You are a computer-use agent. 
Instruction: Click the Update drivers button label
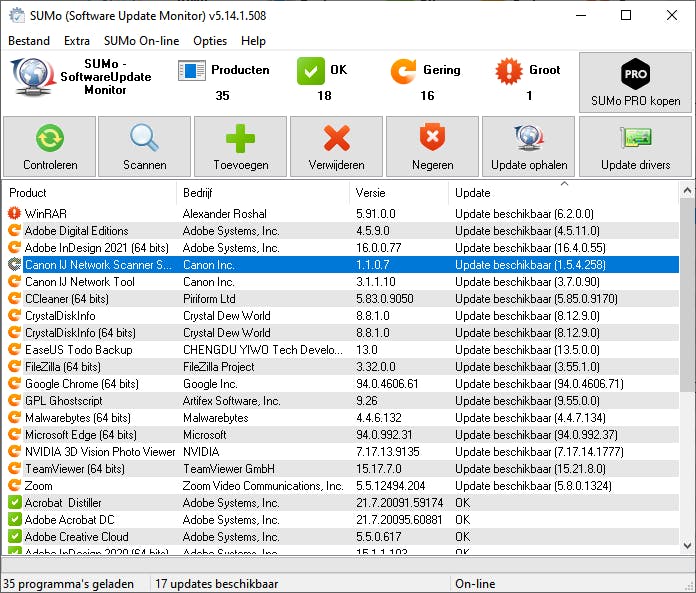pyautogui.click(x=636, y=165)
